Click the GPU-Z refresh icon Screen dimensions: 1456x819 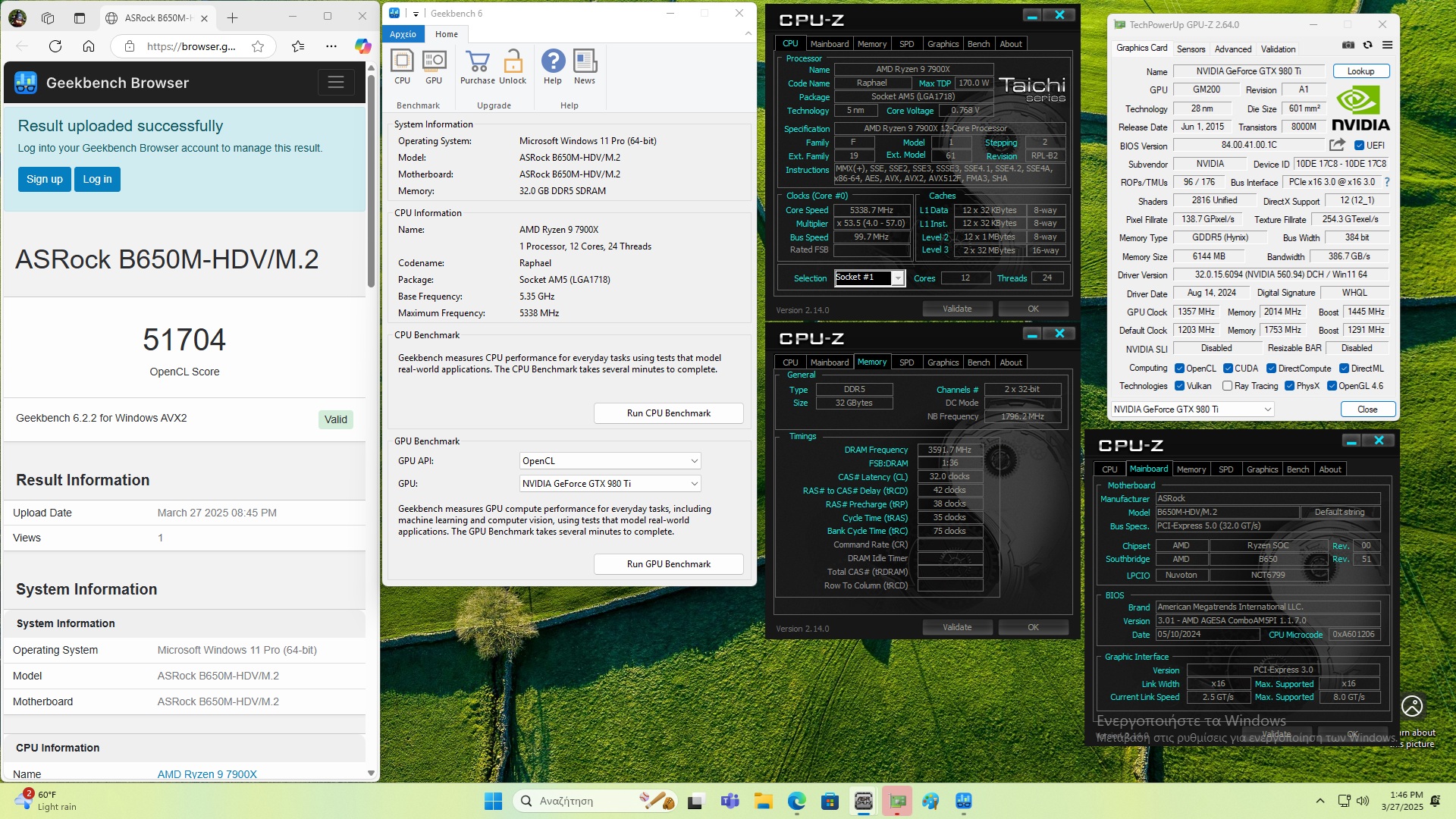(1367, 45)
